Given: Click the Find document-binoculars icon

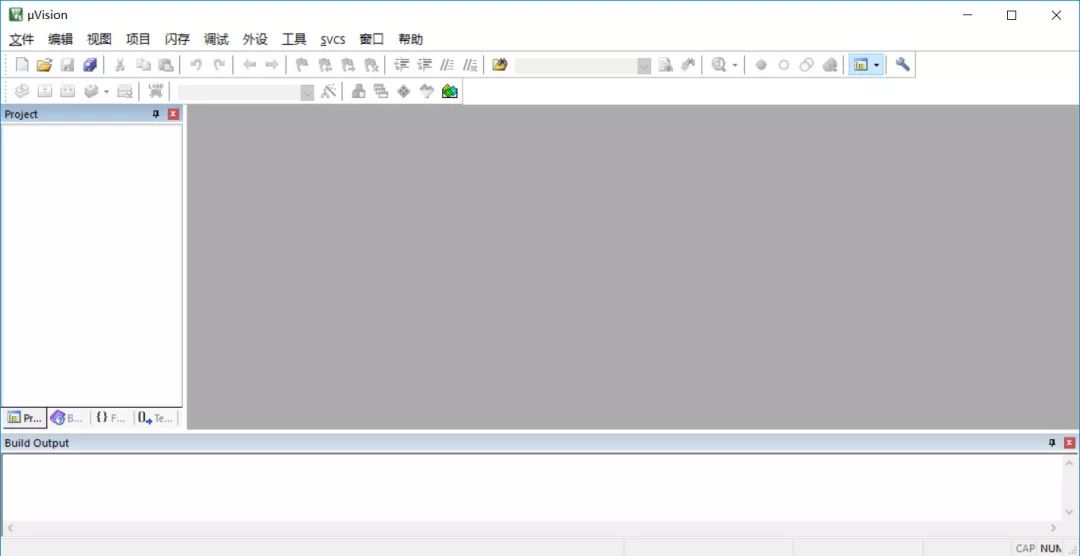Looking at the screenshot, I should point(665,65).
